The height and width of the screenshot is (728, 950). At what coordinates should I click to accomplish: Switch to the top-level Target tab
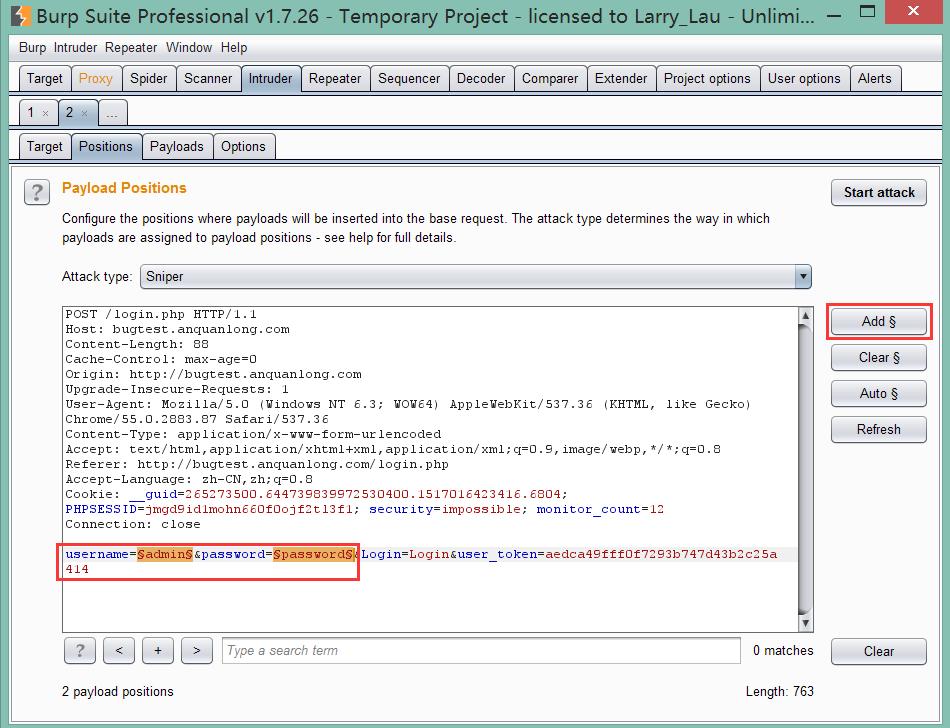(x=44, y=79)
